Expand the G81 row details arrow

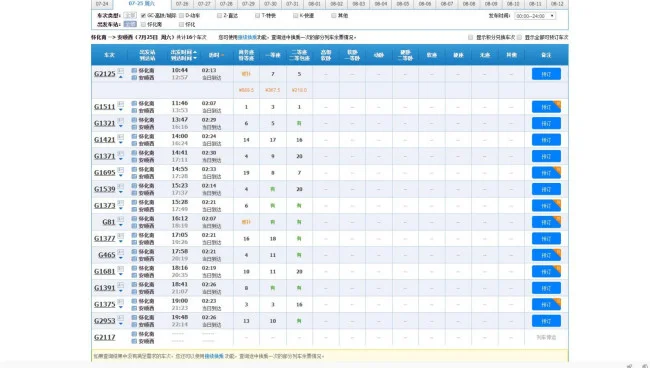[121, 225]
